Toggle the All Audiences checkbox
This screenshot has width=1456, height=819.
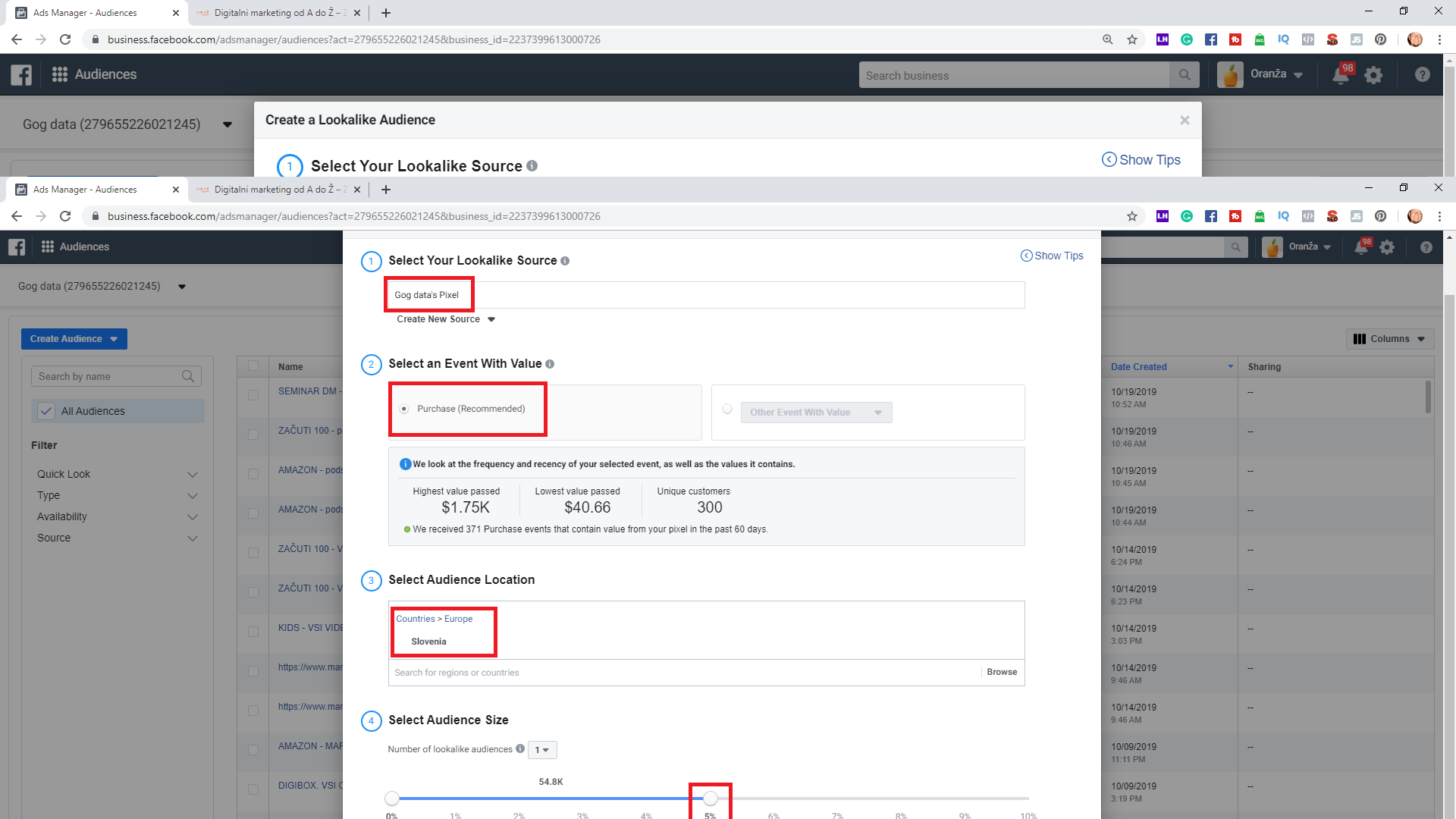[46, 411]
